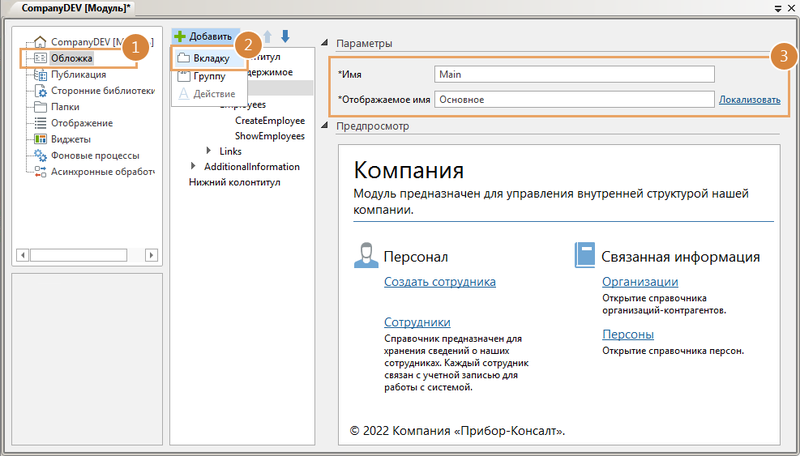This screenshot has width=800, height=456.
Task: Select the Links group row
Action: click(x=230, y=151)
